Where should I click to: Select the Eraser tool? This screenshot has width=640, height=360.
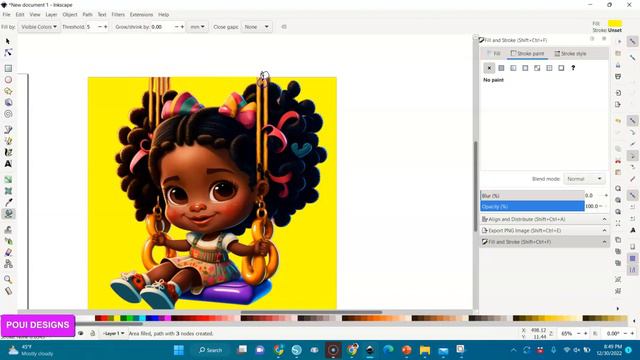coord(8,252)
